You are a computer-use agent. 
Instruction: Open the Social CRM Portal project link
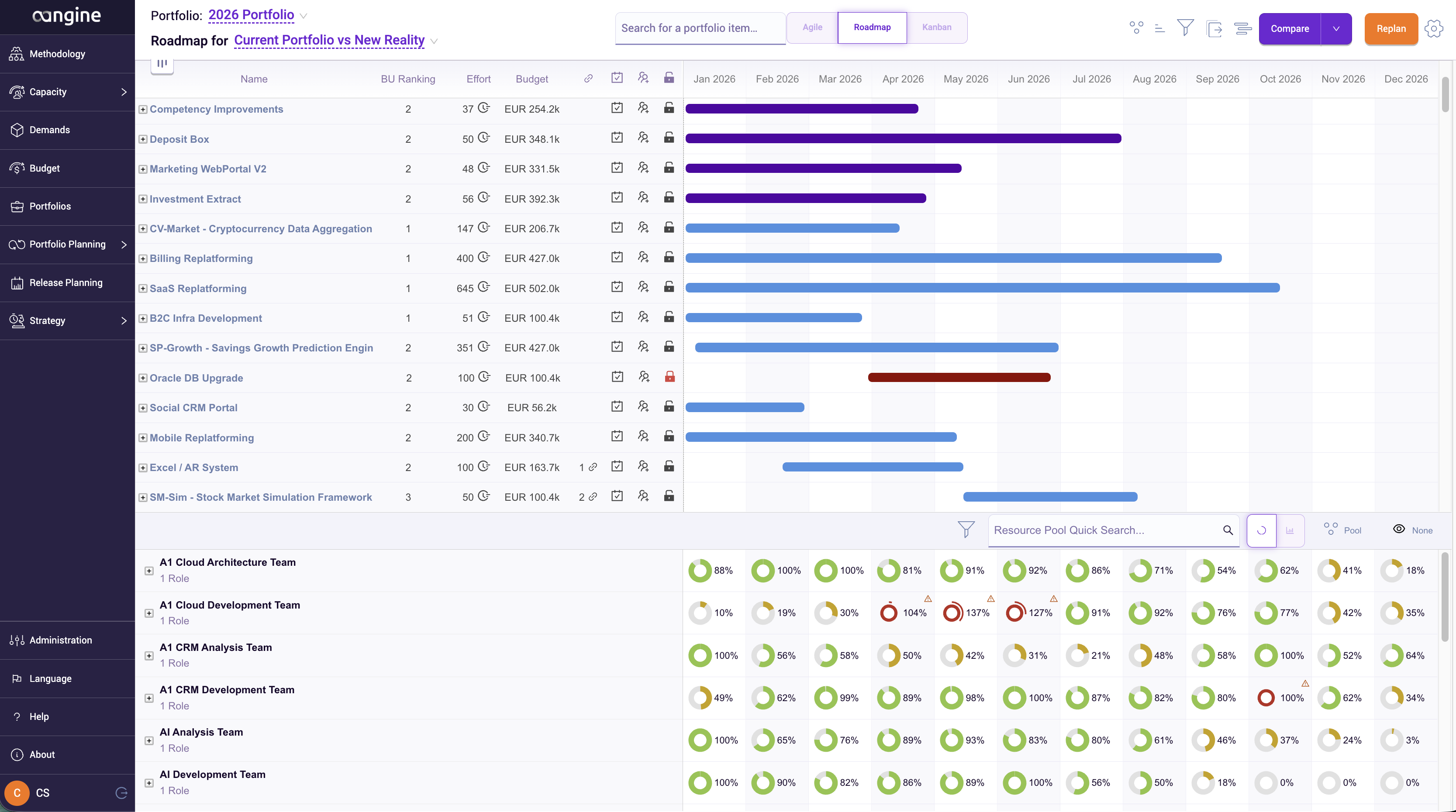(x=193, y=408)
